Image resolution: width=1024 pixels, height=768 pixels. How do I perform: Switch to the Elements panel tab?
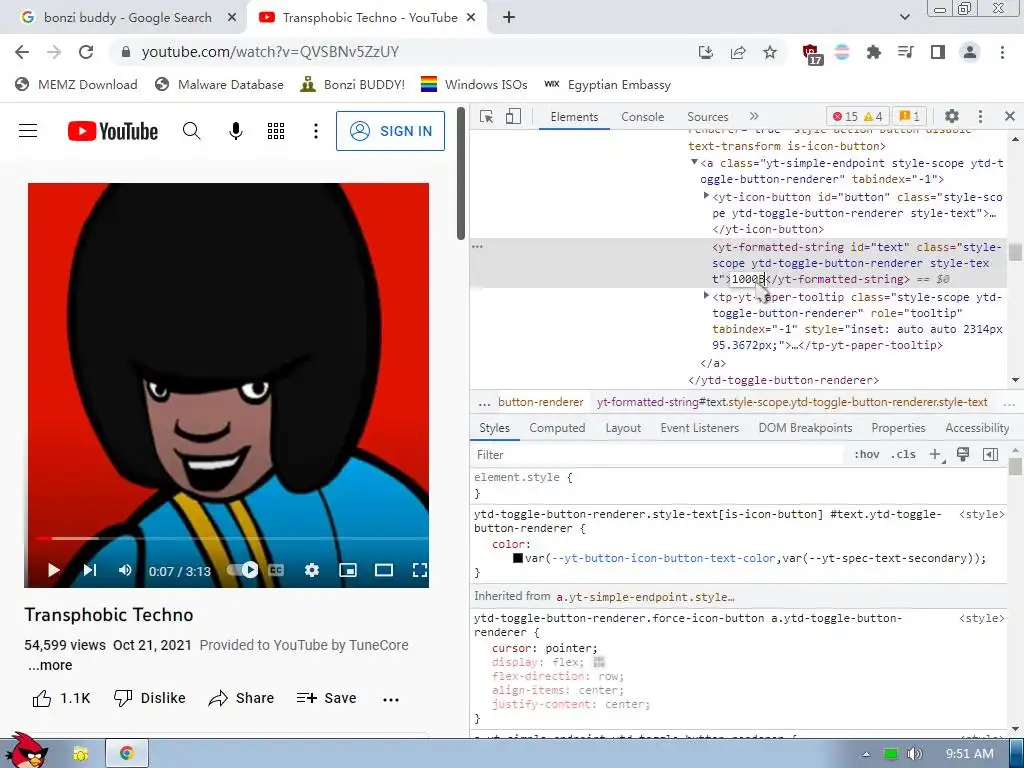[574, 116]
